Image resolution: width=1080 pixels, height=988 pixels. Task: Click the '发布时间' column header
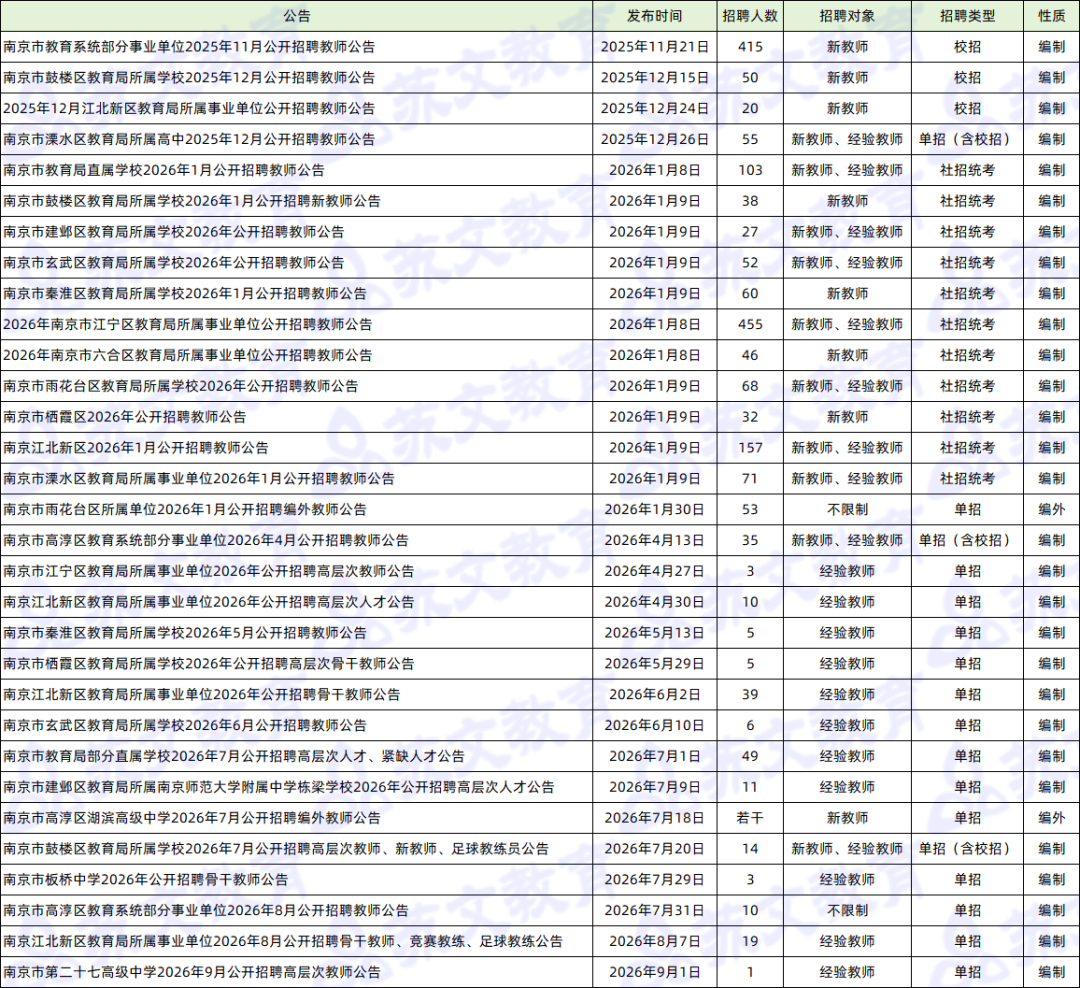coord(654,16)
